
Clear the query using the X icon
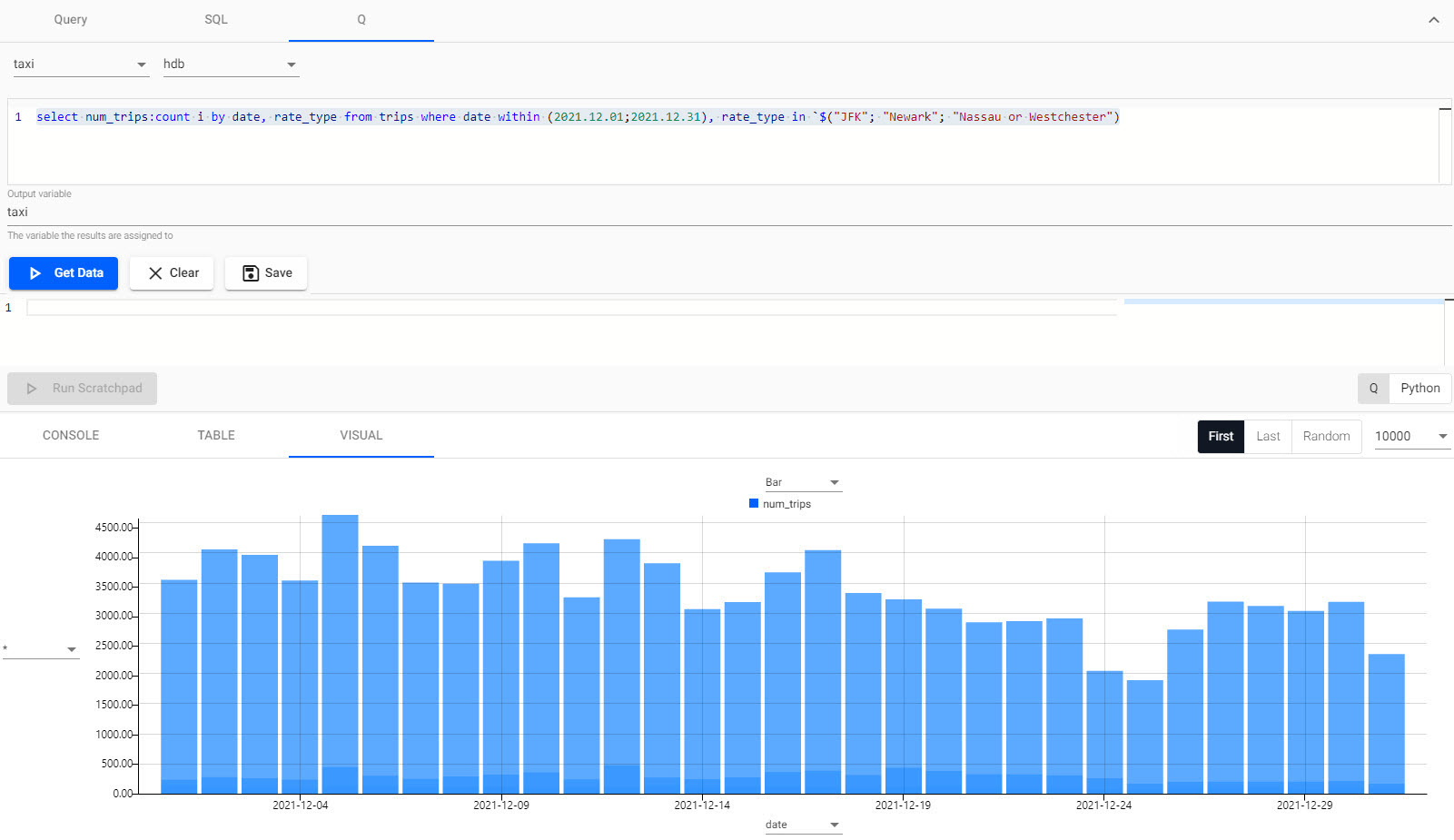pos(154,272)
